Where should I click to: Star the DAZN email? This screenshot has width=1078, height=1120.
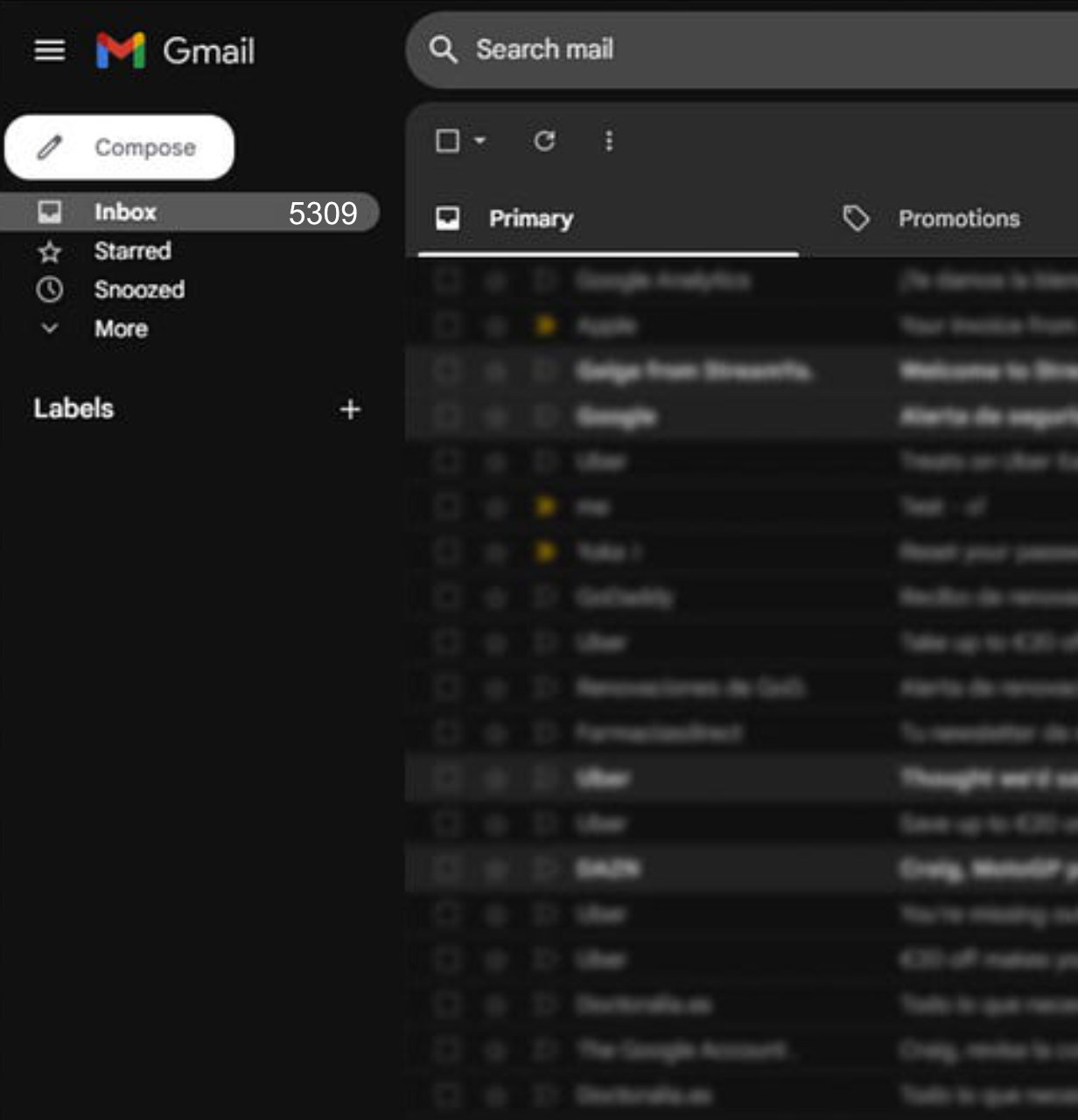pos(496,868)
